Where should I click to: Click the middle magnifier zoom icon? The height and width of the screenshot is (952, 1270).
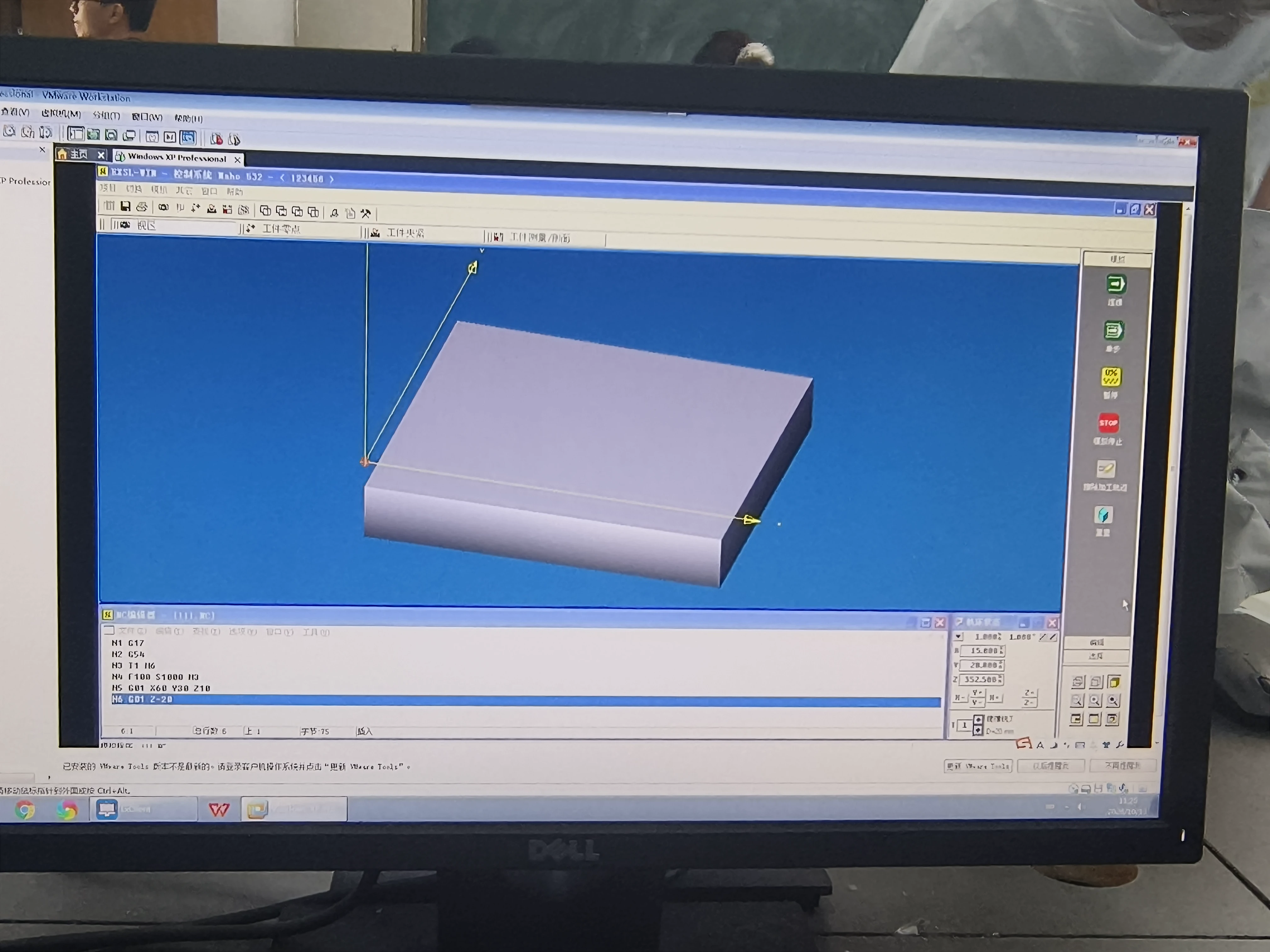(x=1094, y=701)
